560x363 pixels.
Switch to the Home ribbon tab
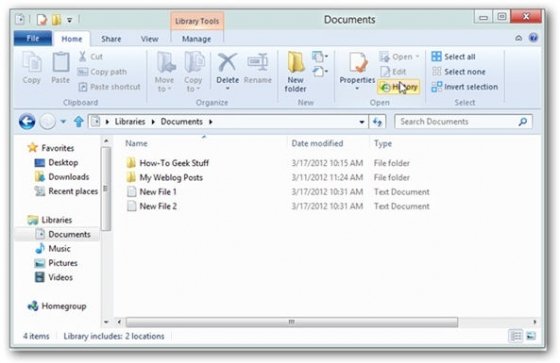point(72,39)
